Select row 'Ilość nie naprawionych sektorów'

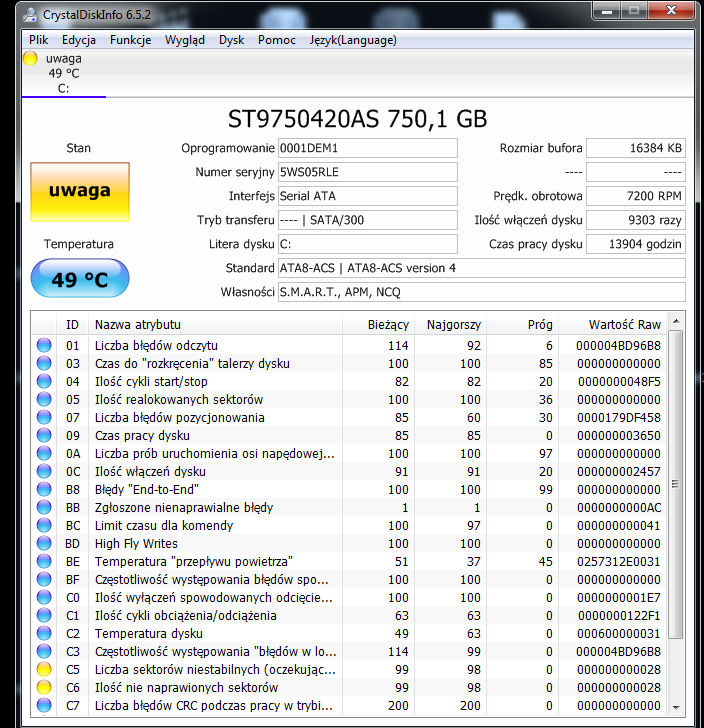350,687
